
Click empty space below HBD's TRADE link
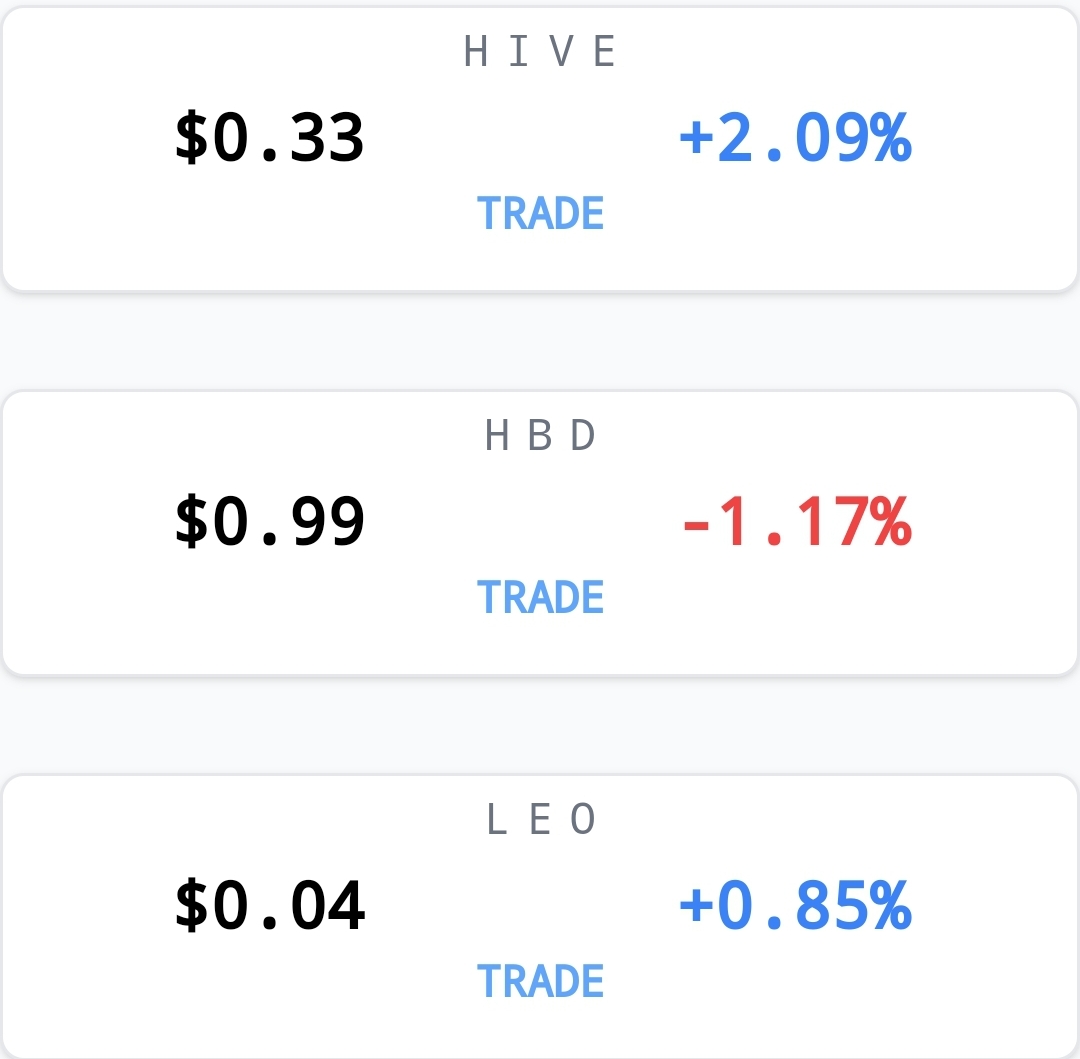tap(540, 645)
